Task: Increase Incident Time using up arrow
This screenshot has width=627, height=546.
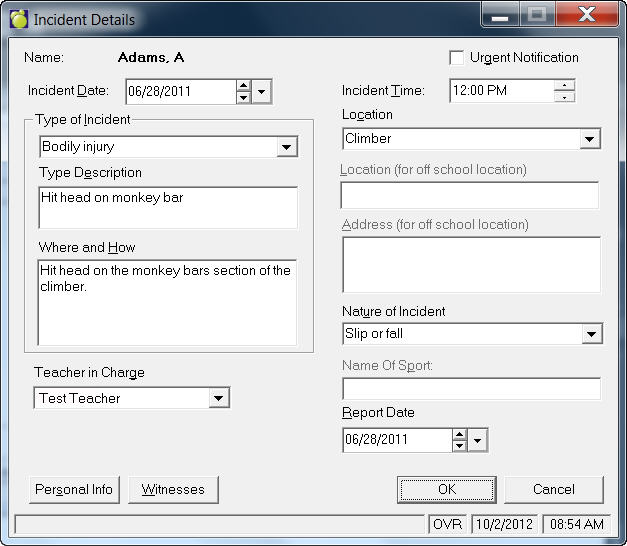Action: [x=565, y=85]
